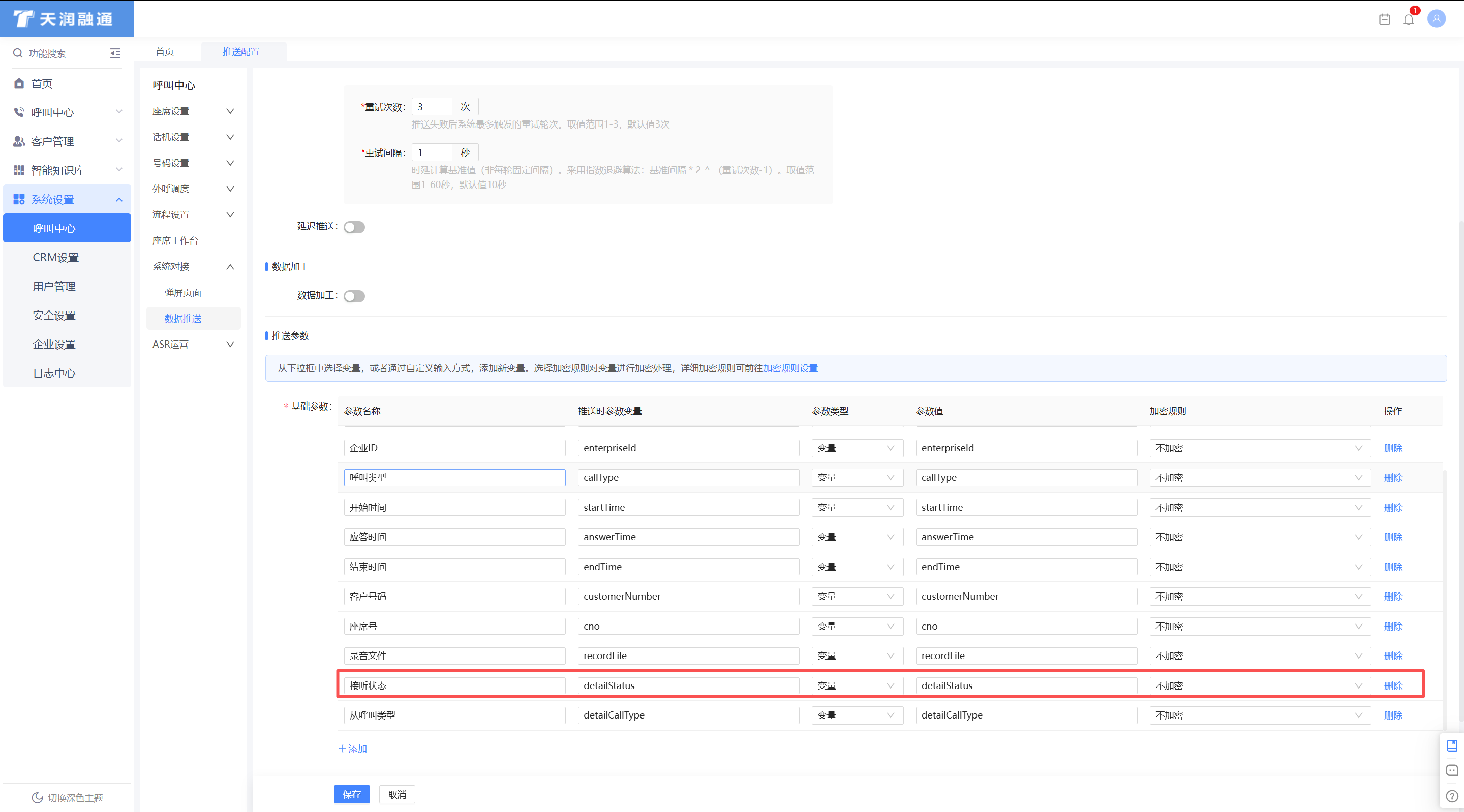
Task: Click the dark theme moon icon
Action: pos(38,798)
